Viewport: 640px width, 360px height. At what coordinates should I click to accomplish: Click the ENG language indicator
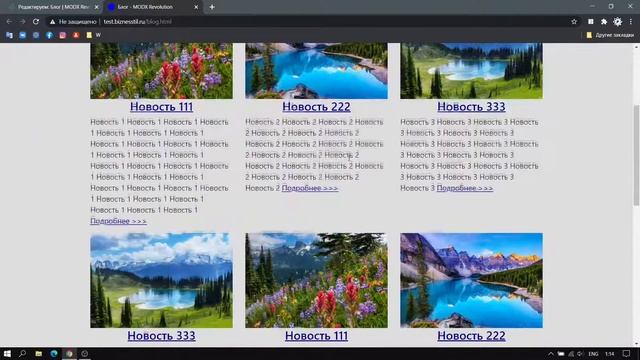coord(593,354)
